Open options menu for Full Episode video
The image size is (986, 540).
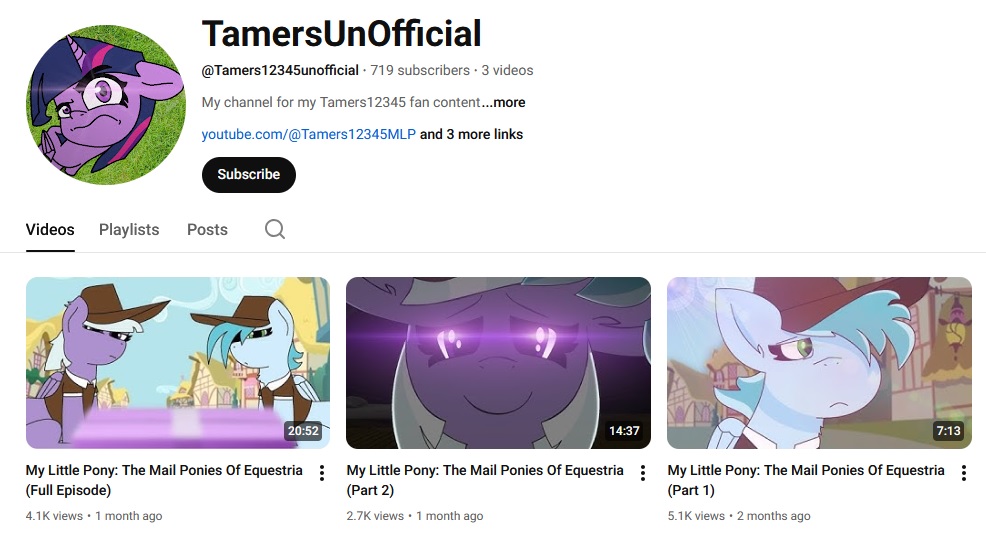[322, 473]
